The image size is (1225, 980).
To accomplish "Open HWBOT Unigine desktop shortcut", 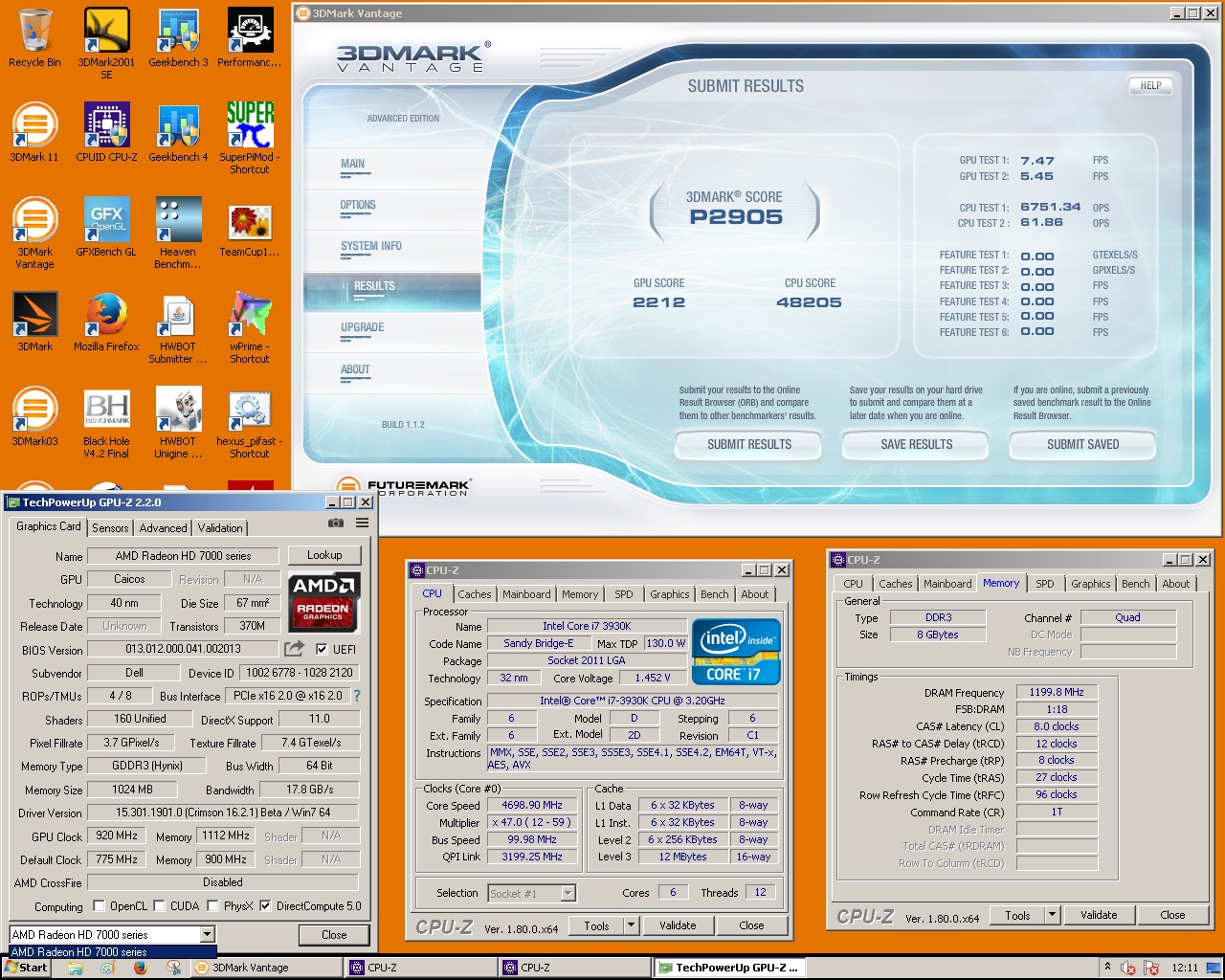I will (178, 422).
